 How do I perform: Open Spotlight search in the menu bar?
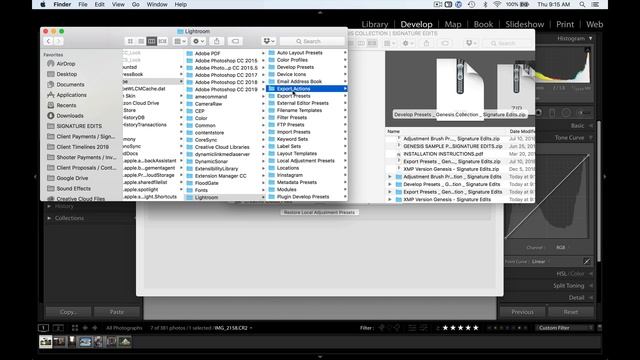coord(582,4)
